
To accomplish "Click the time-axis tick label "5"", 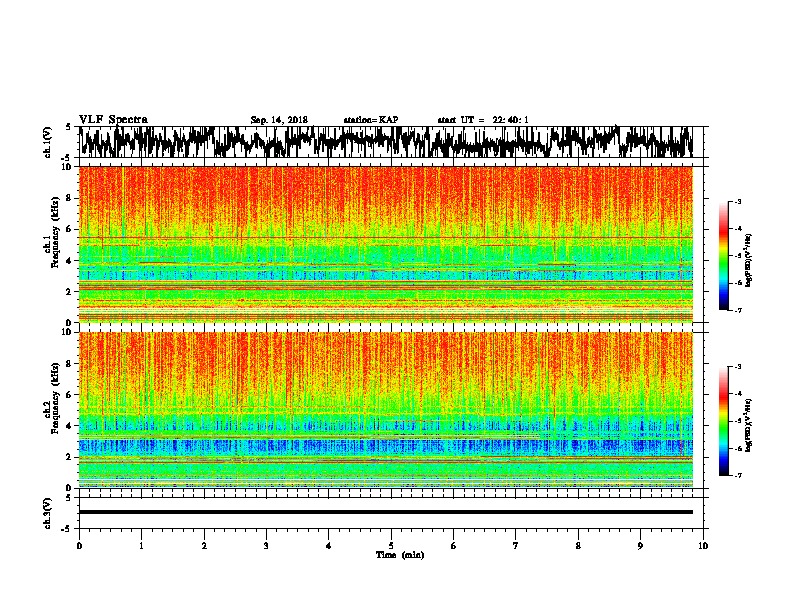I will (391, 546).
